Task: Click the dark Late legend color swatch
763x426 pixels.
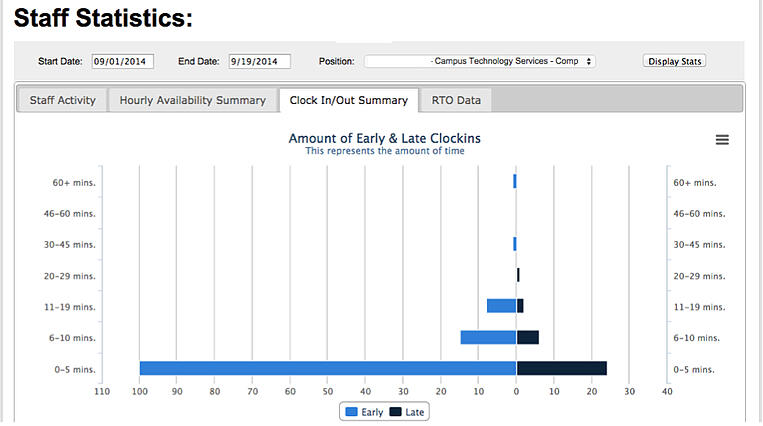Action: click(x=395, y=412)
